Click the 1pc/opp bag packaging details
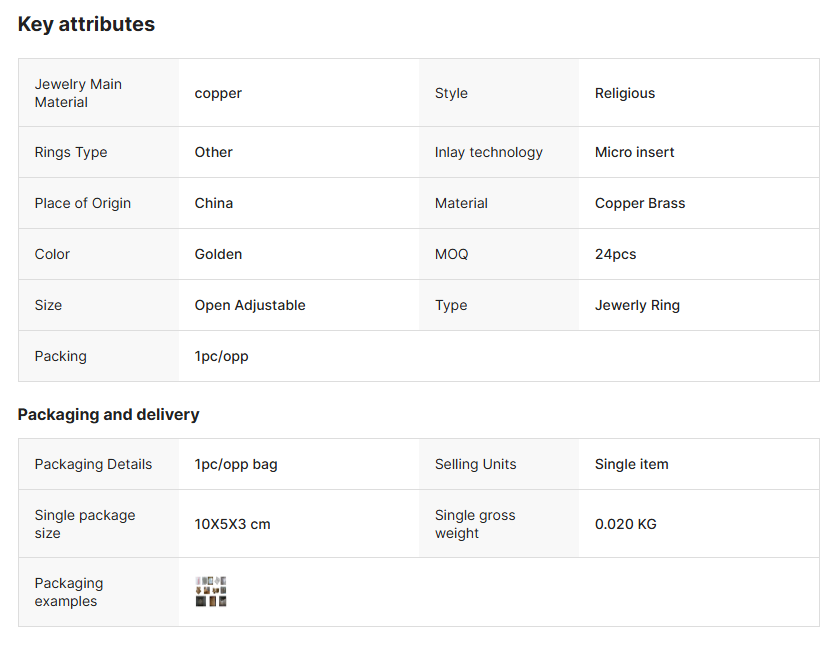Viewport: 831px width, 646px height. [x=236, y=464]
